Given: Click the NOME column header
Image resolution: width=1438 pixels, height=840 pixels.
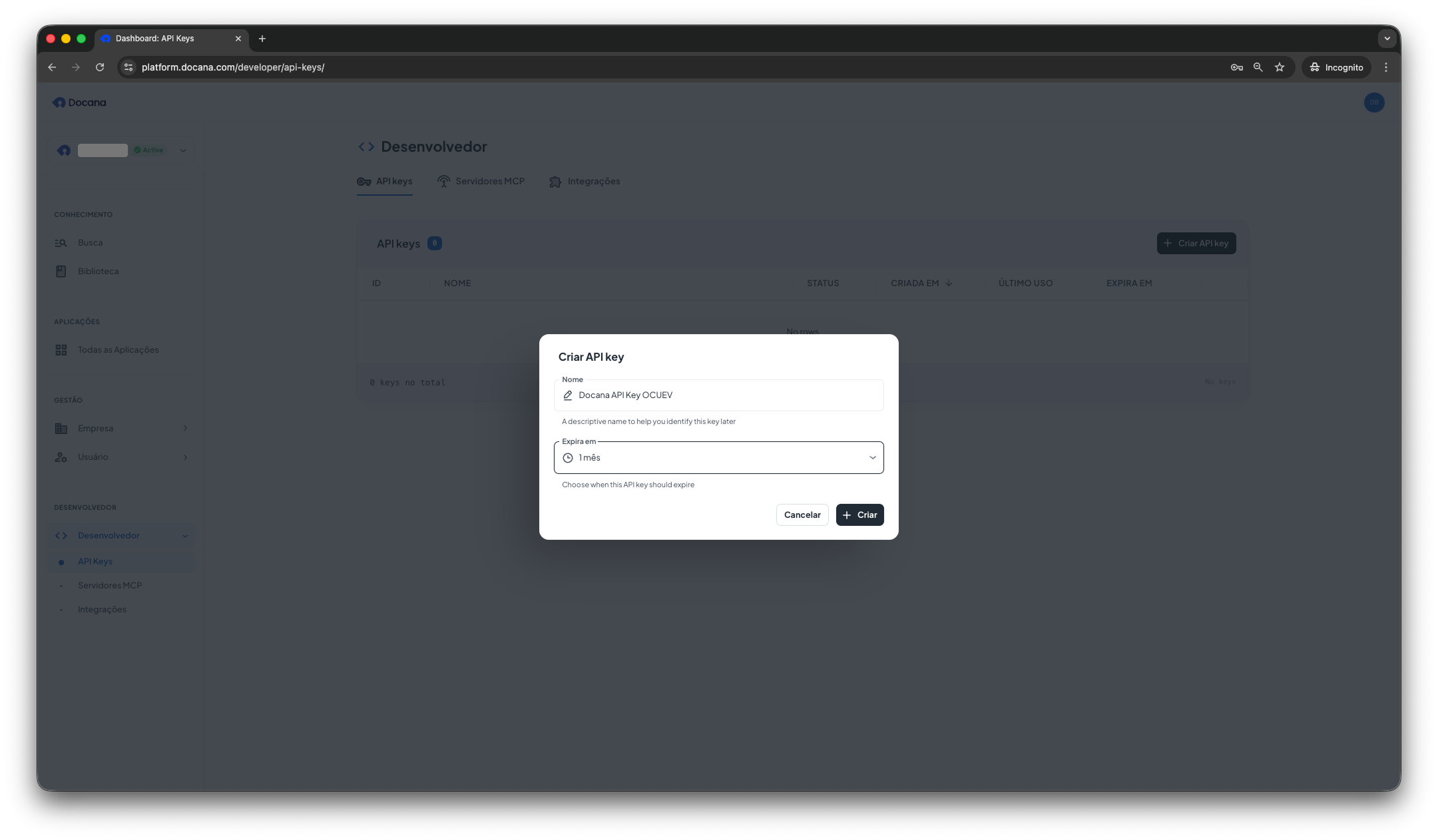Looking at the screenshot, I should click(457, 284).
